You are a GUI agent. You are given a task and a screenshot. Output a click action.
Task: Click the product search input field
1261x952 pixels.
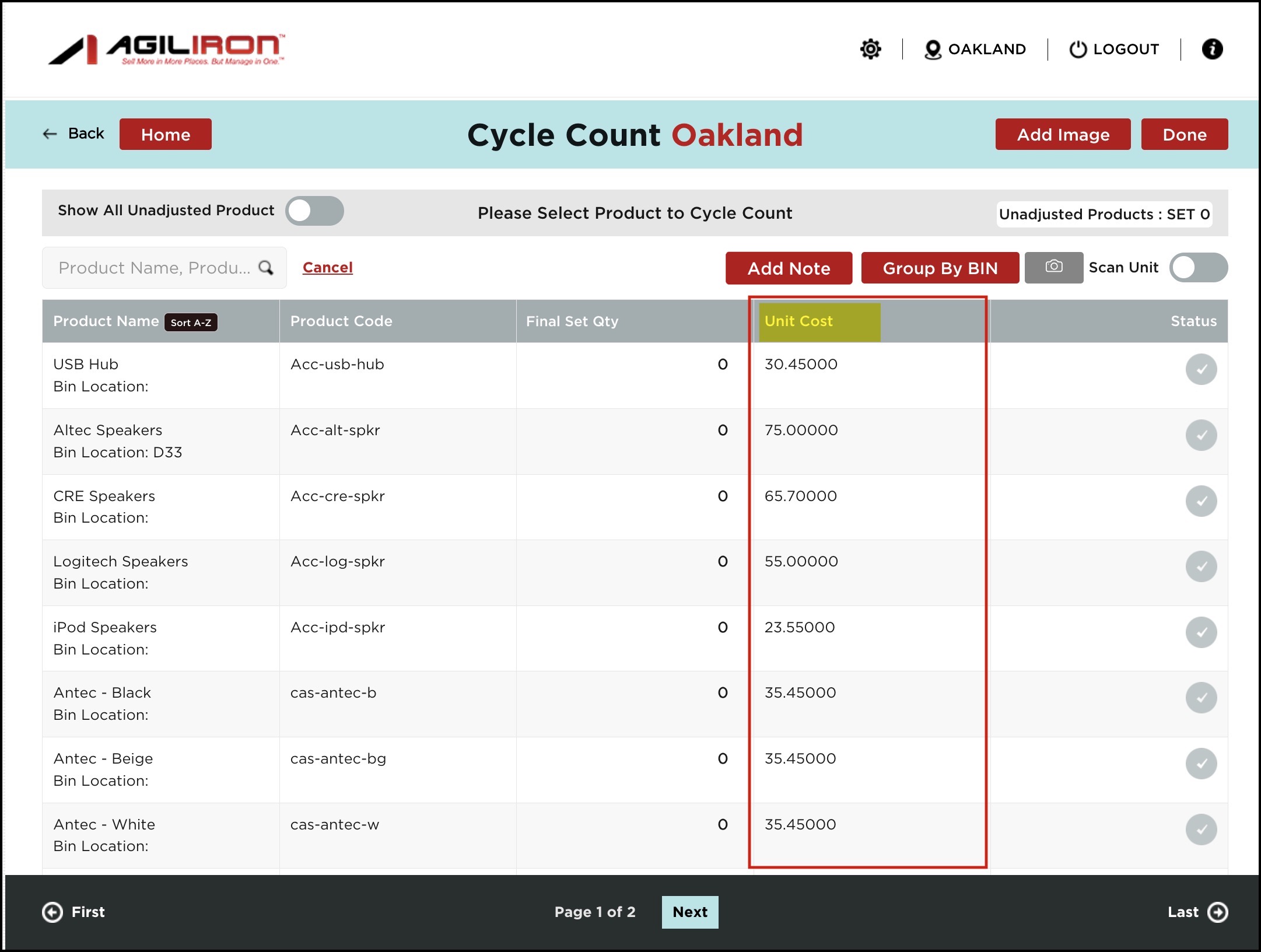[154, 268]
